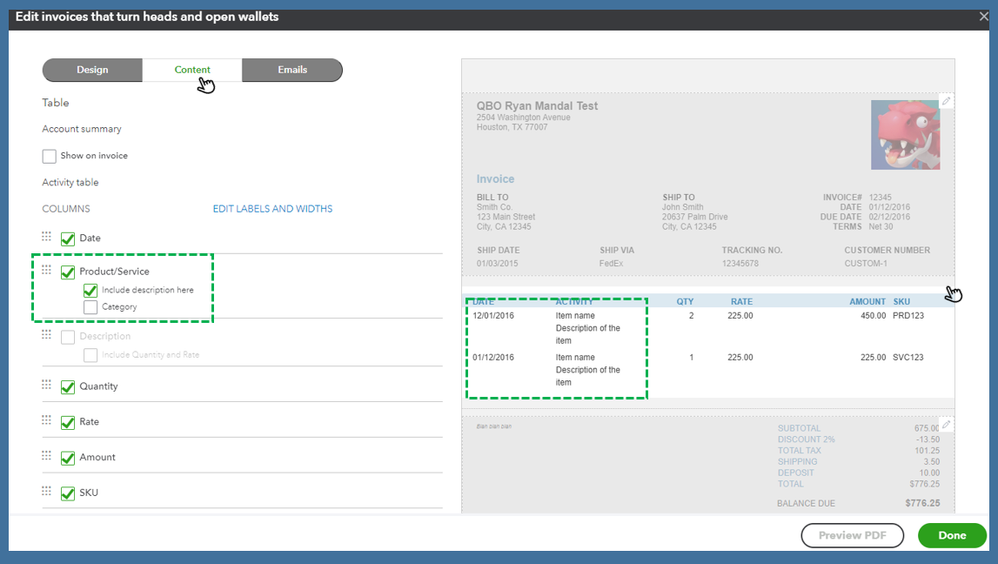Switch to the Design tab
998x564 pixels.
point(92,70)
